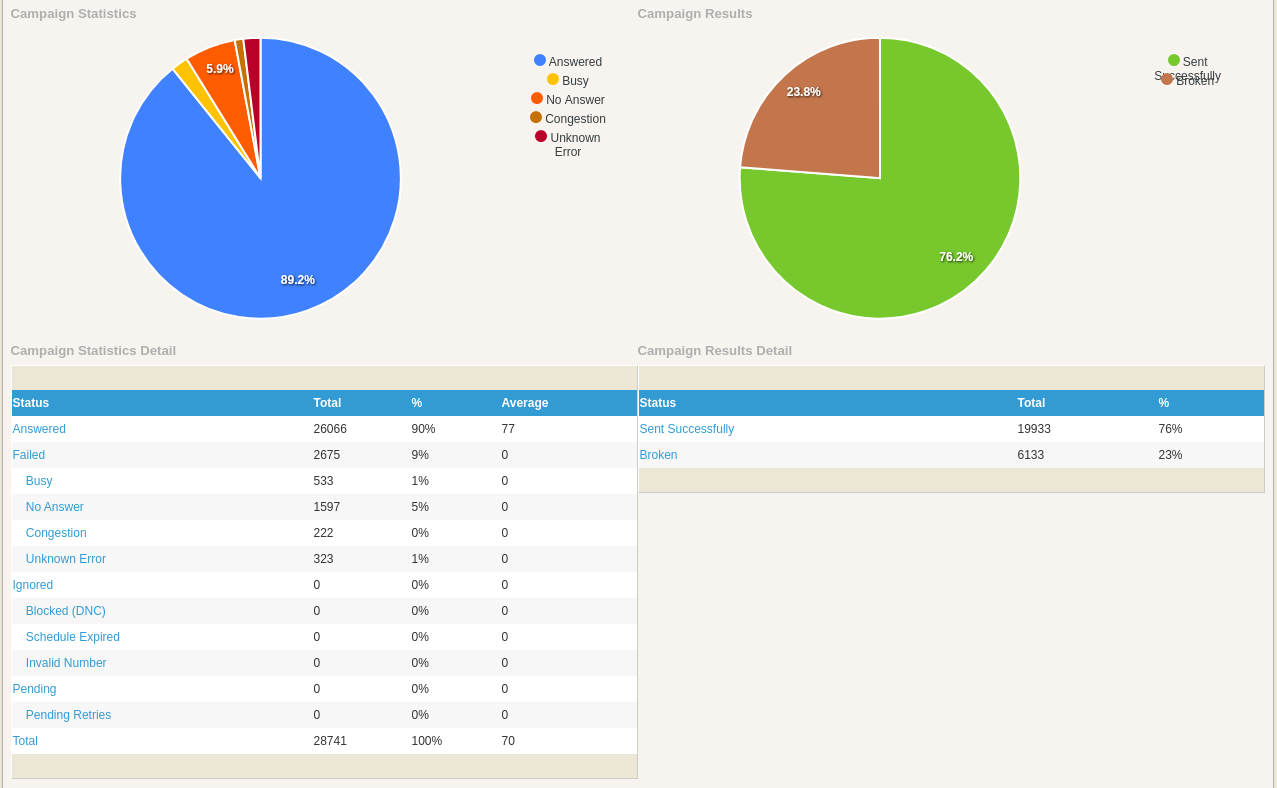The height and width of the screenshot is (788, 1277).
Task: Click the Busy legend yellow dot
Action: point(553,79)
